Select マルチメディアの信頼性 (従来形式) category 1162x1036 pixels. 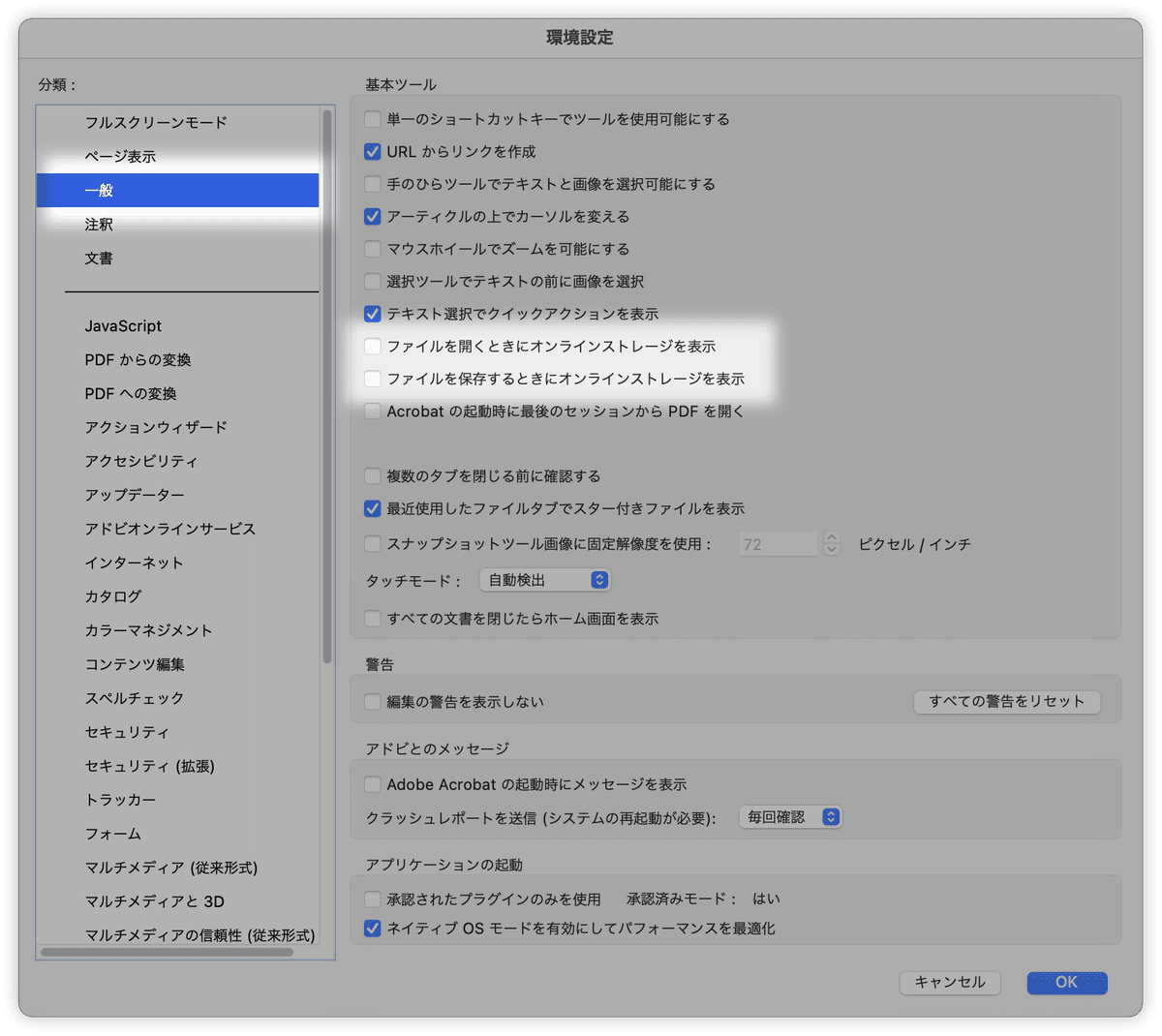[178, 935]
